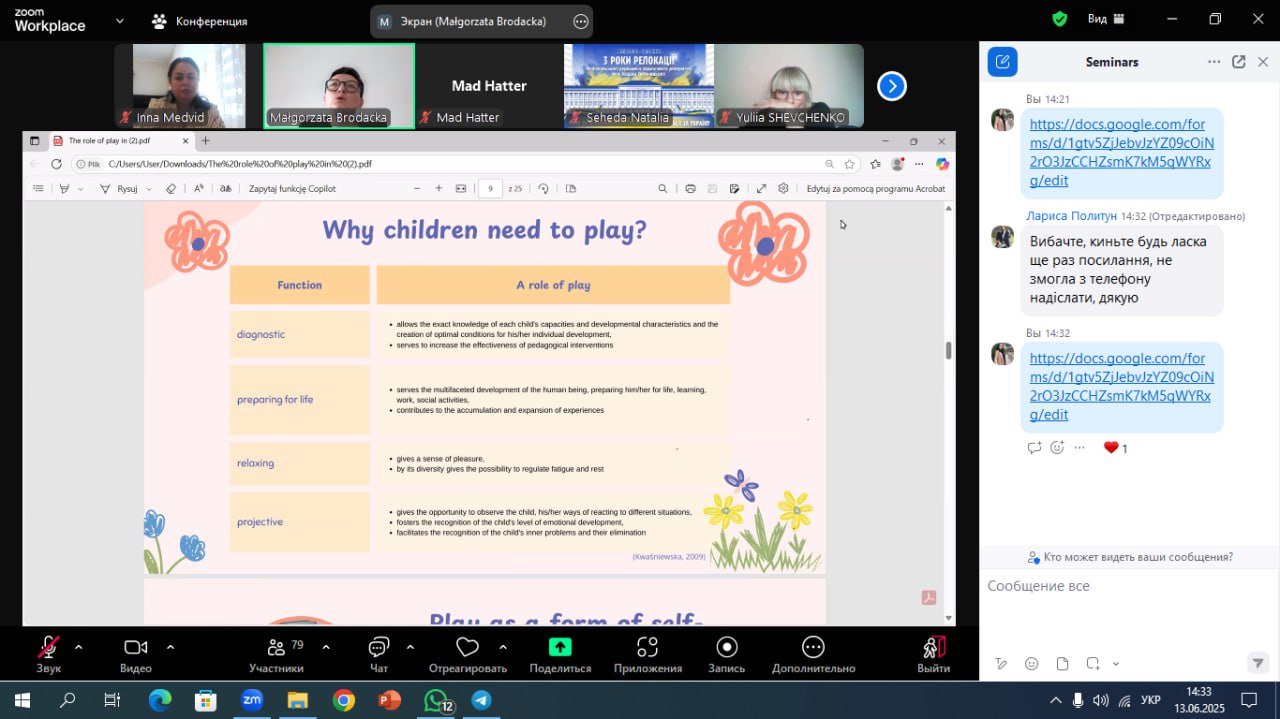The width and height of the screenshot is (1280, 719).
Task: Open the Zoom Workplace dropdown chevron
Action: [120, 20]
